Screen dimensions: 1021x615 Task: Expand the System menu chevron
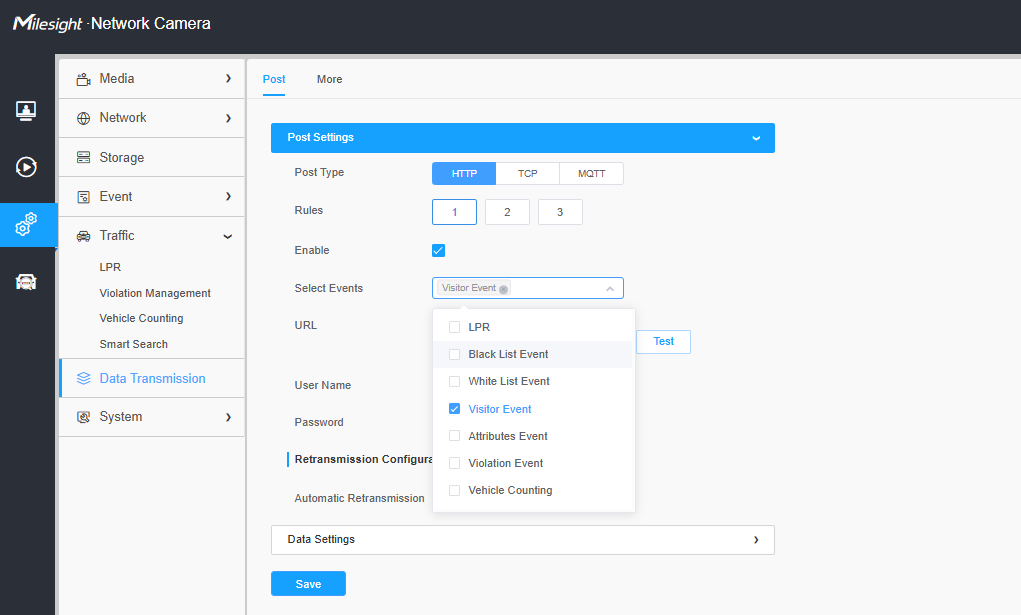pos(228,417)
